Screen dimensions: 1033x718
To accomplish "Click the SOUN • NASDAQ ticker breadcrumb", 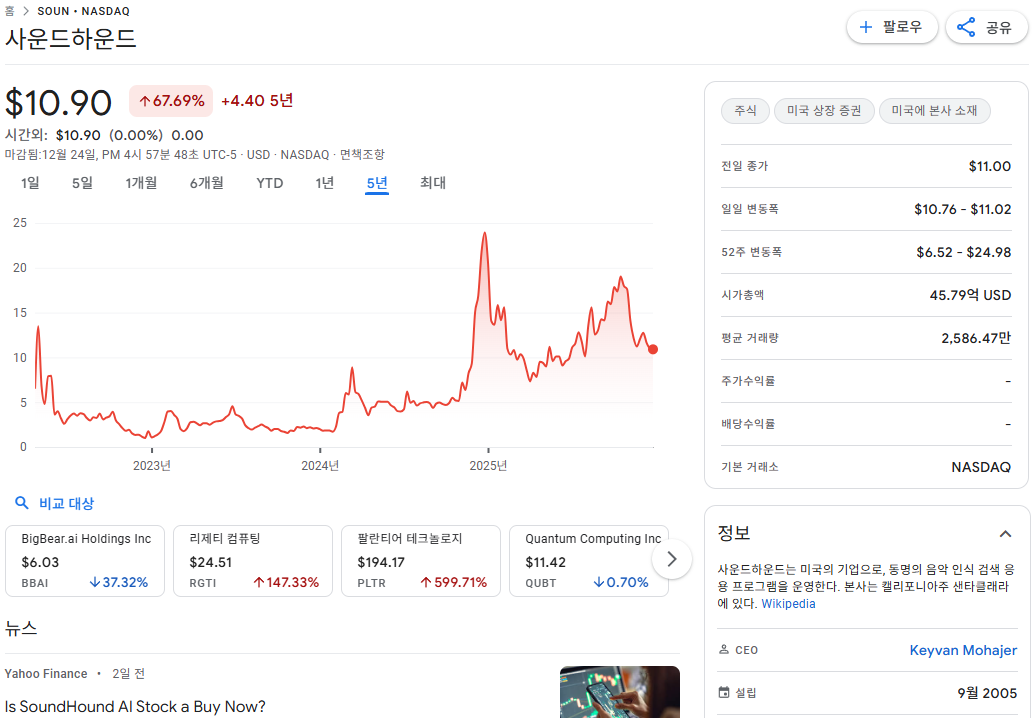I will click(84, 11).
